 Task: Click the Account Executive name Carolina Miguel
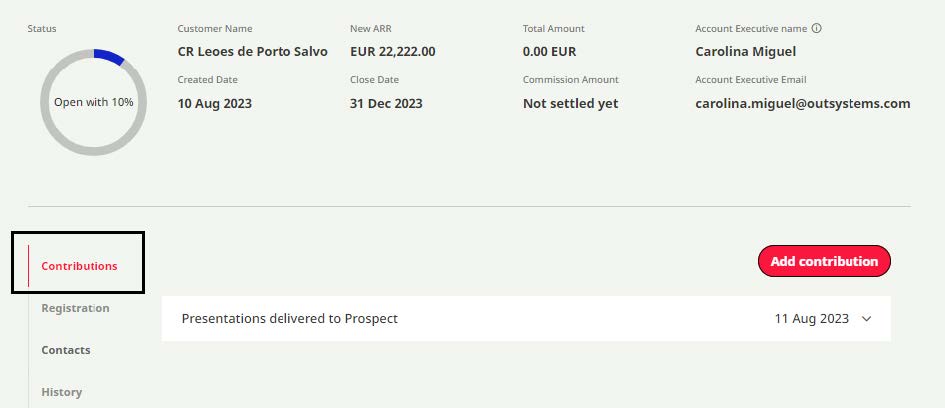[x=745, y=51]
